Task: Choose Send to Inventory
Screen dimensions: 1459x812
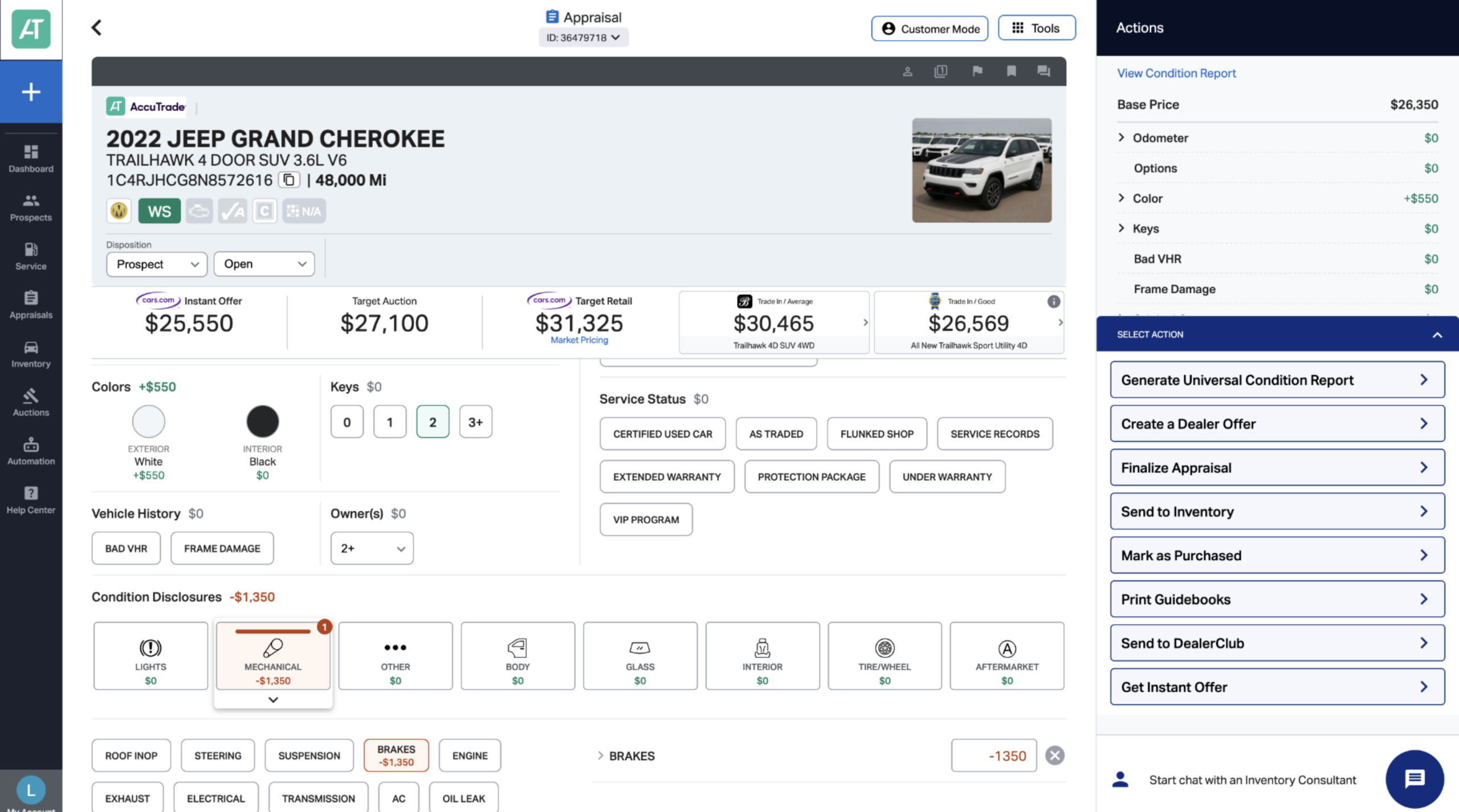Action: (1277, 511)
